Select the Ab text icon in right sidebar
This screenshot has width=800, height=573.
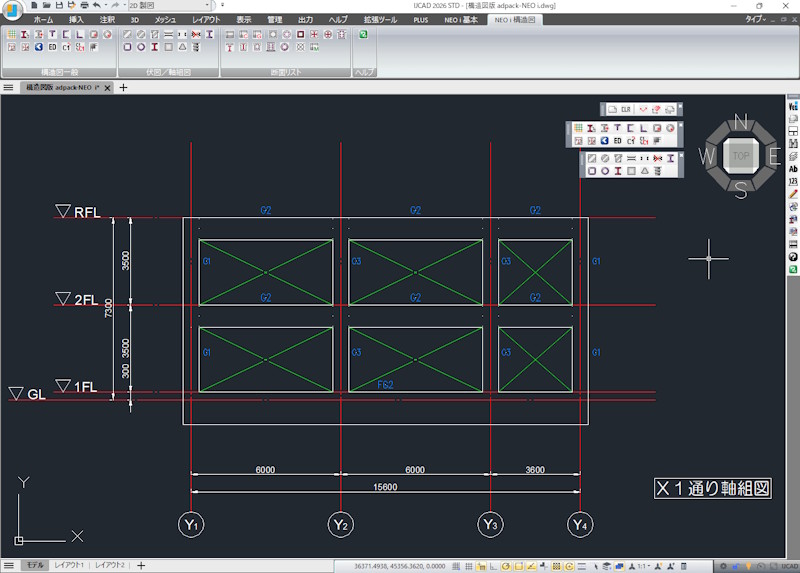(x=793, y=169)
